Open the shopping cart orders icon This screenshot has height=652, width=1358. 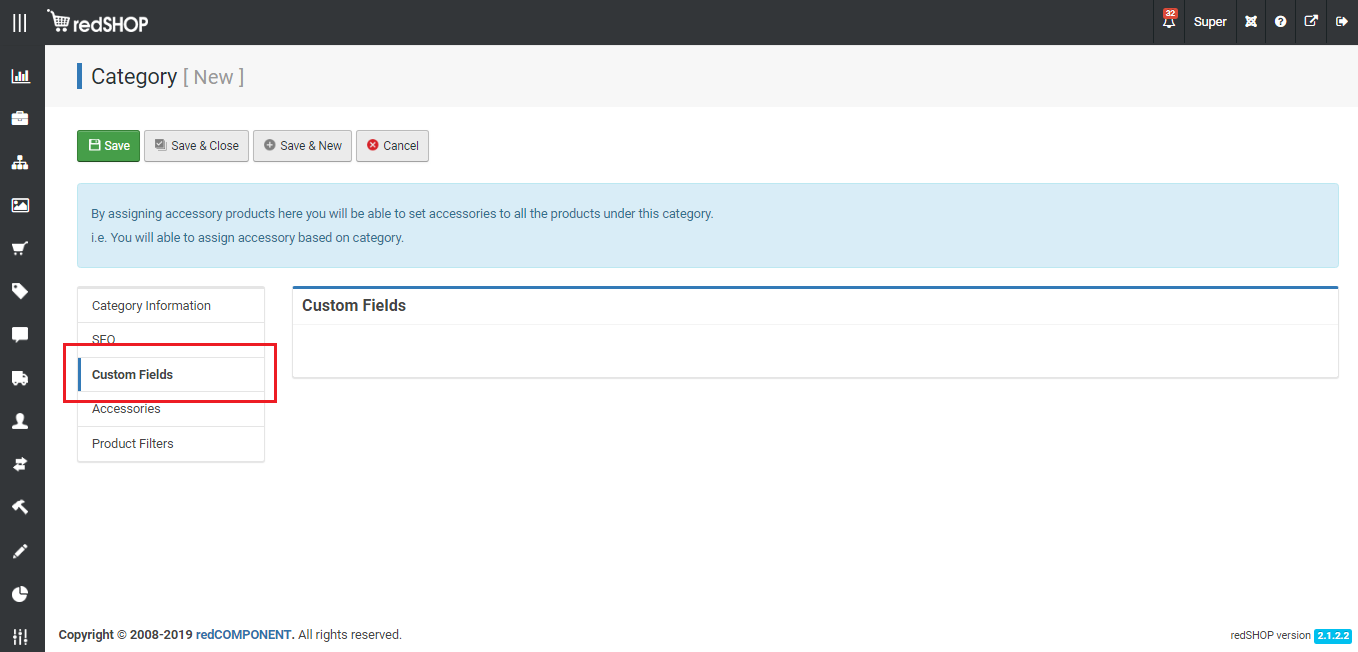(x=20, y=248)
